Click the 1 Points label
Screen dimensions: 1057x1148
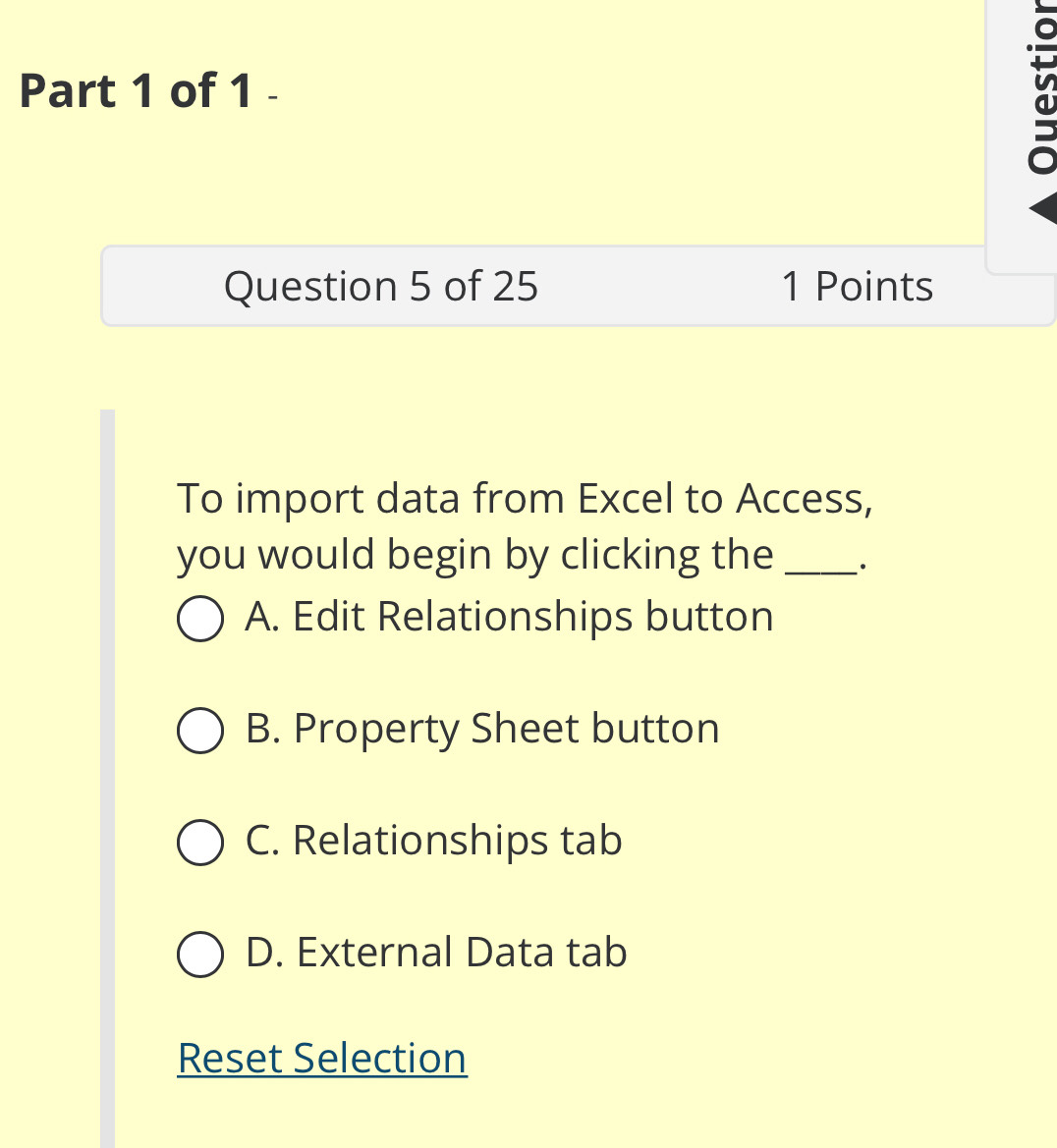click(x=857, y=286)
